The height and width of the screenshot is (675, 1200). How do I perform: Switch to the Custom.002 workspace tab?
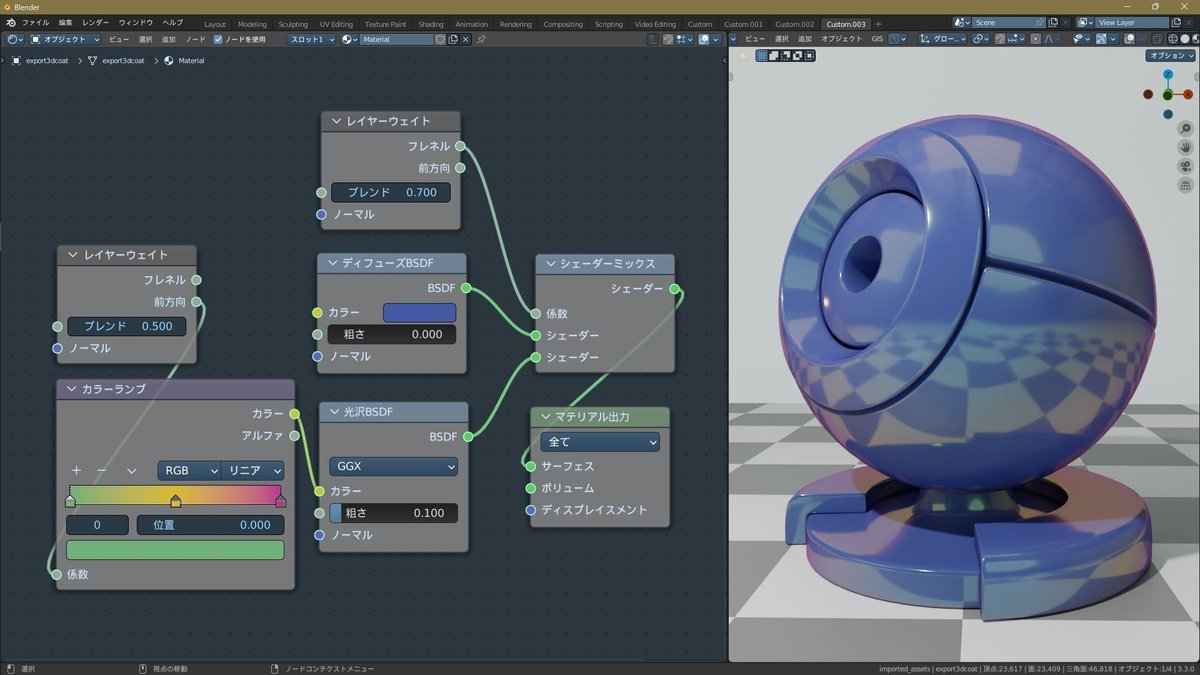click(795, 23)
